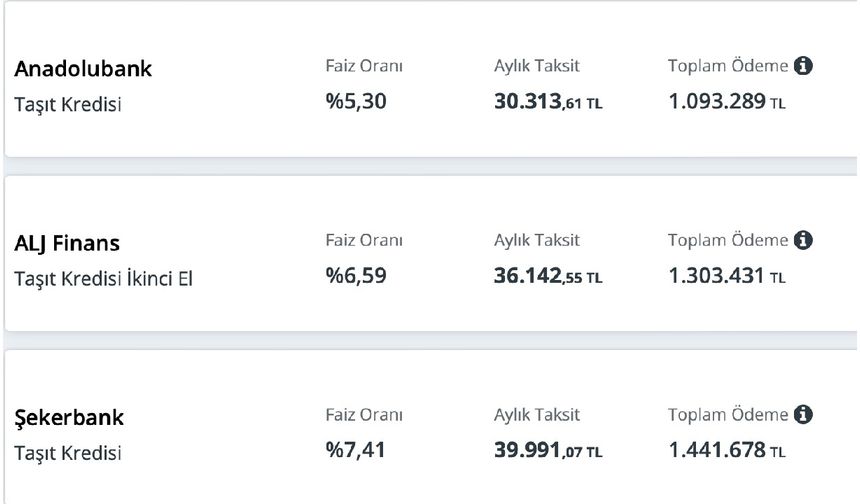Screen dimensions: 860x504
Task: Click the 39.991,07 TL monthly installment
Action: (548, 450)
